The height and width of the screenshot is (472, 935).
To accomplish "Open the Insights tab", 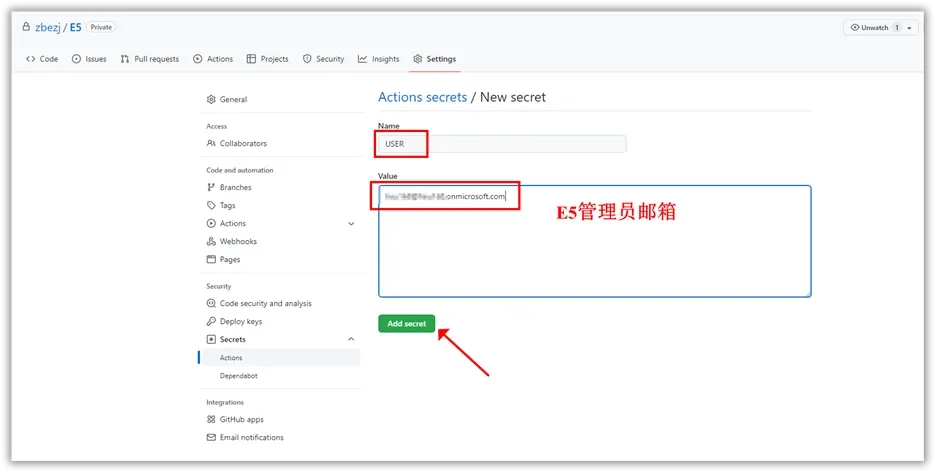I will coord(378,59).
